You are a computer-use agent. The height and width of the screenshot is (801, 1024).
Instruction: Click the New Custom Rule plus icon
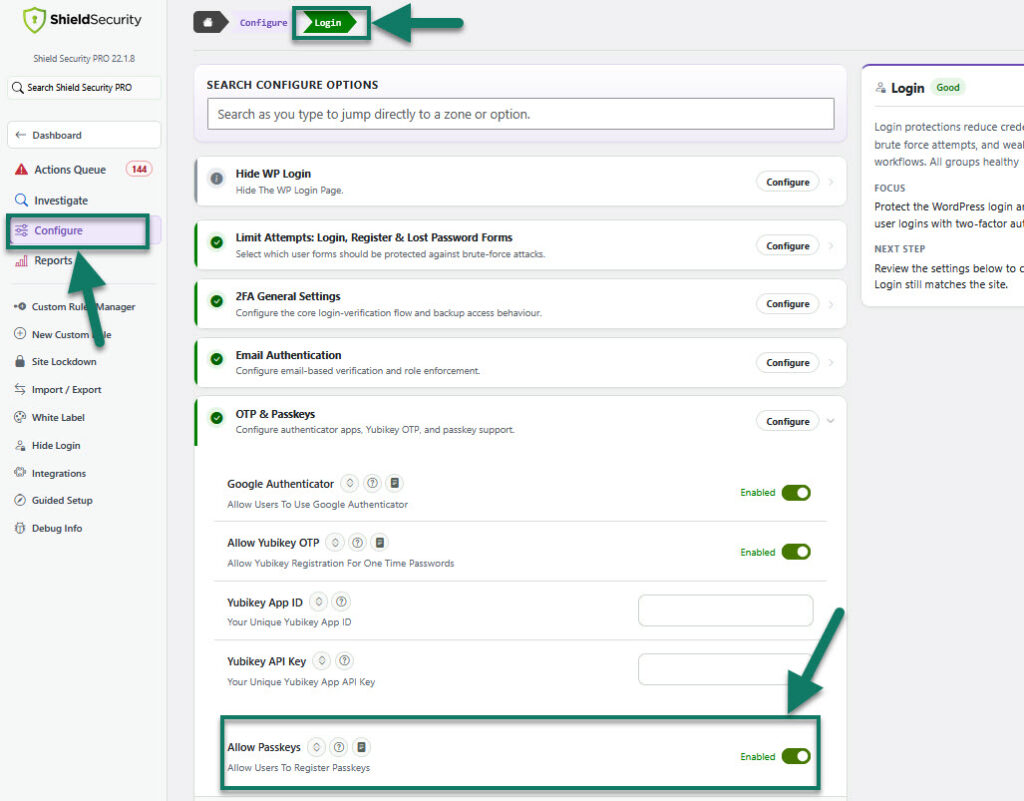20,334
